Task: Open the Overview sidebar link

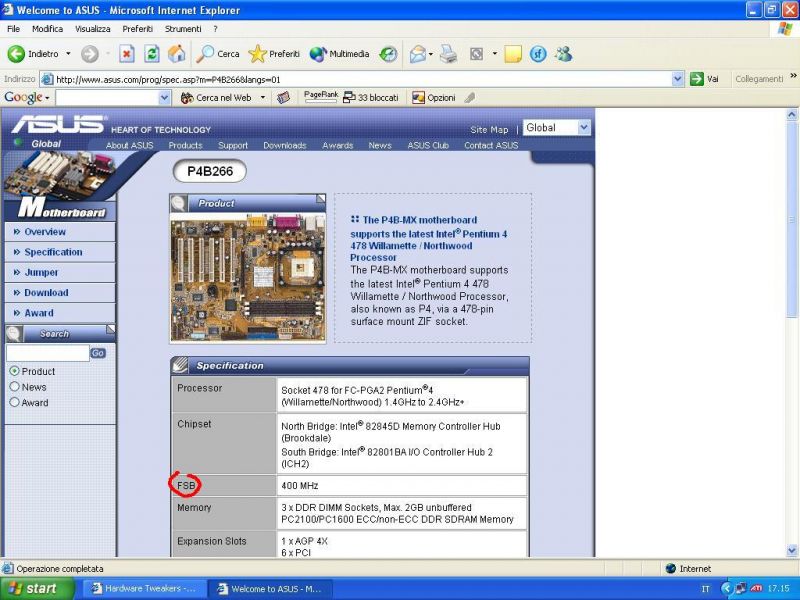Action: point(45,232)
